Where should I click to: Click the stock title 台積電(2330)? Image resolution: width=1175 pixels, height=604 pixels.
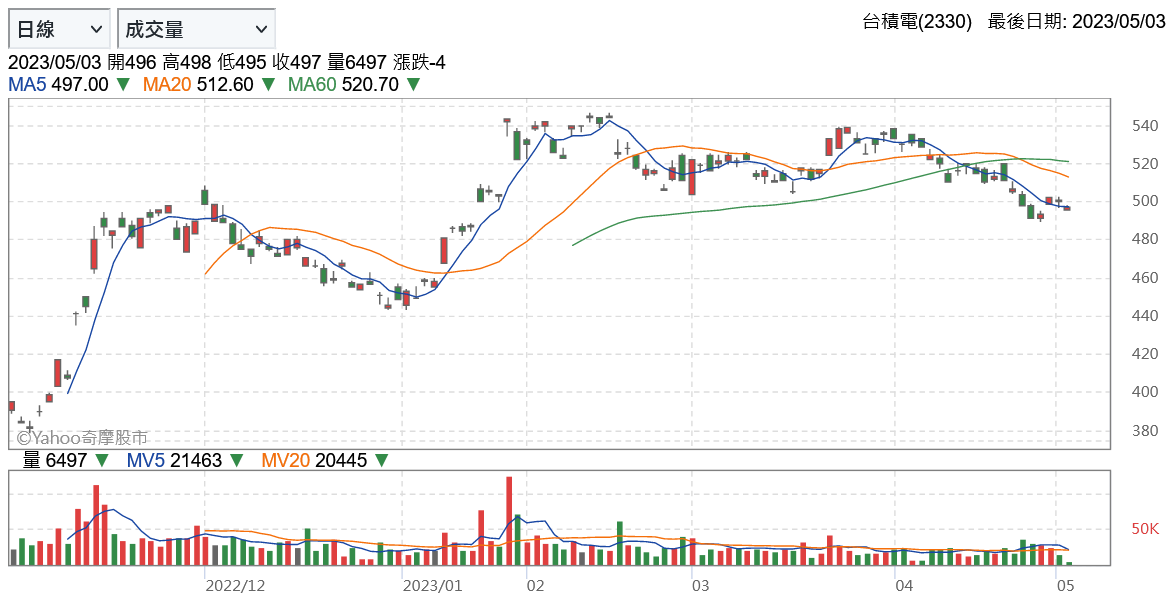click(x=917, y=21)
